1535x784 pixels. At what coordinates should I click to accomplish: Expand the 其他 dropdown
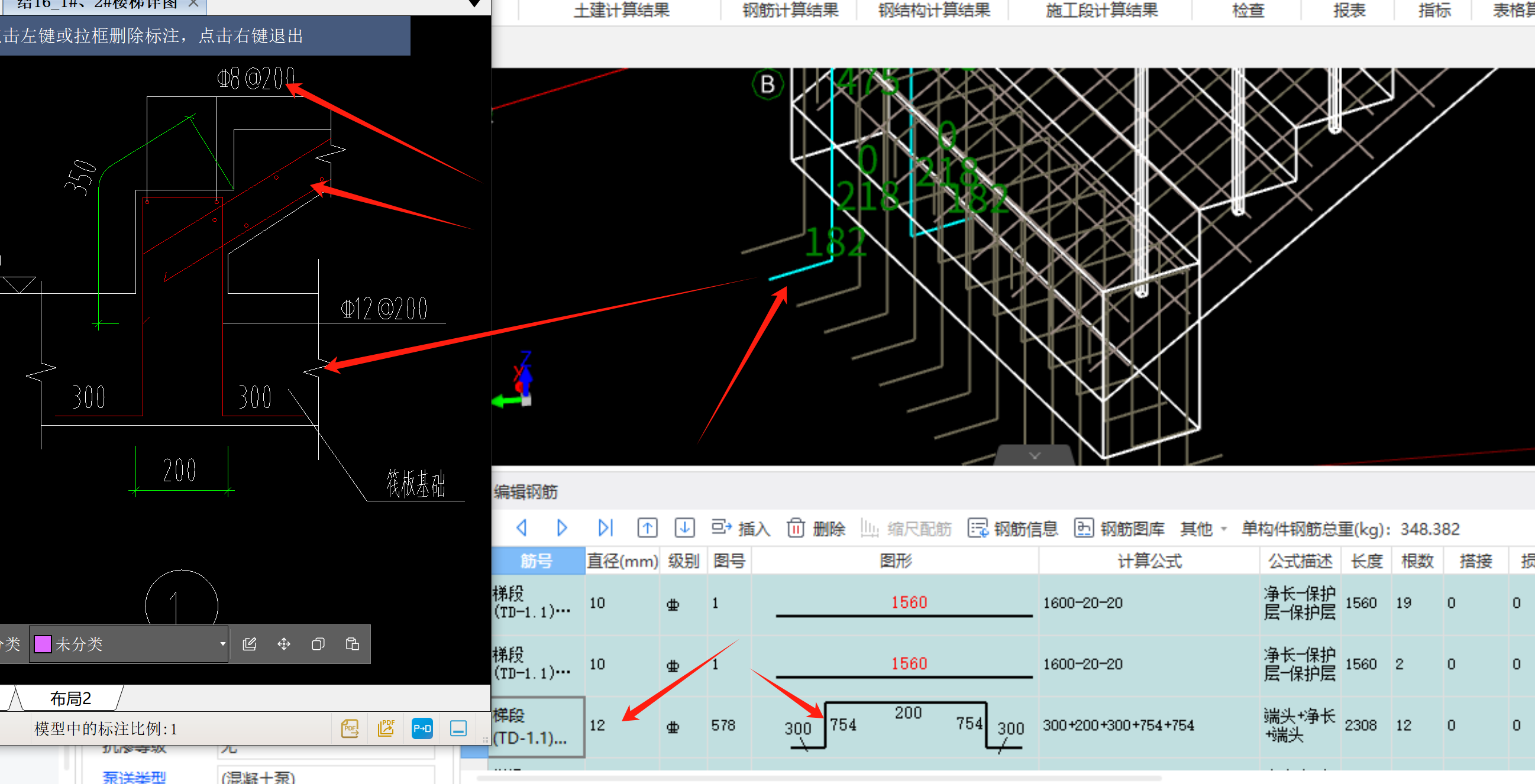pyautogui.click(x=1204, y=529)
